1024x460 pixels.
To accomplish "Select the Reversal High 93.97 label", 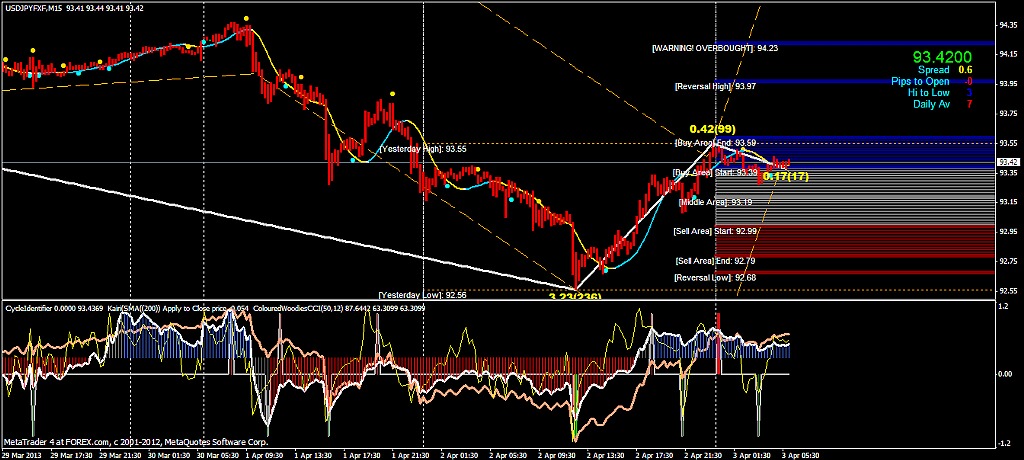I will [x=715, y=87].
